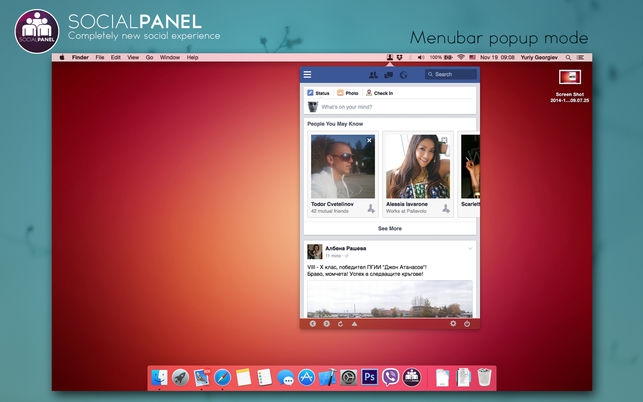Click the volume icon in menubar
This screenshot has height=402, width=643.
click(x=421, y=57)
